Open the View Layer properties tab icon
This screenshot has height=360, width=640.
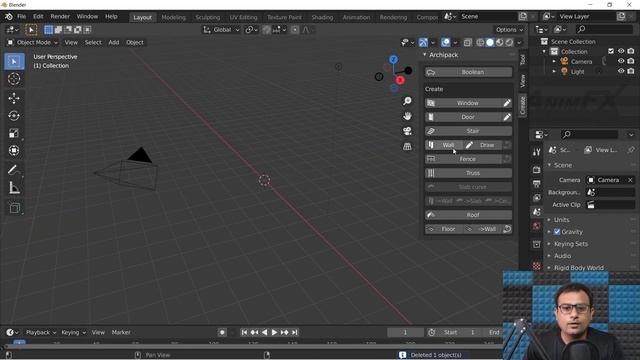(x=536, y=198)
